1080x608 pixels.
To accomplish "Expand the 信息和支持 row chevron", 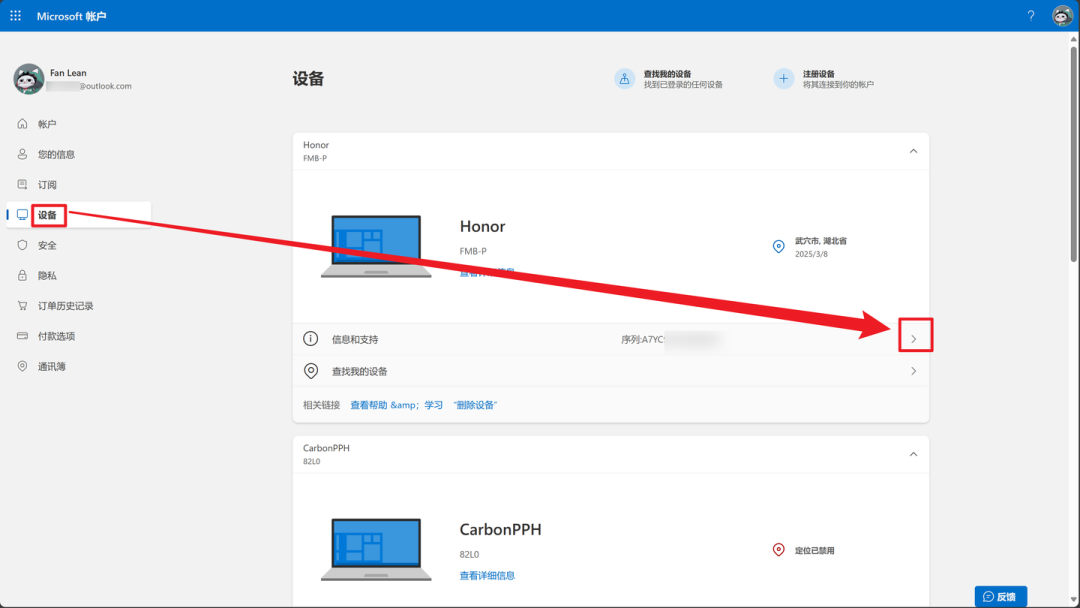I will pyautogui.click(x=914, y=339).
